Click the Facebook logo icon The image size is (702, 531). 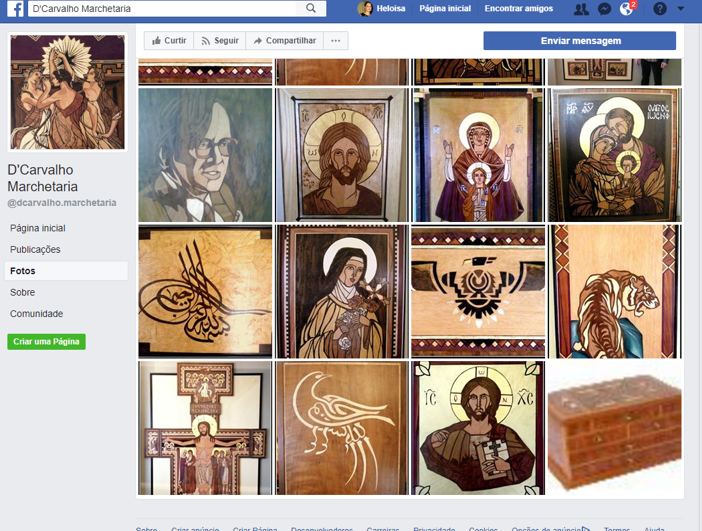15,9
